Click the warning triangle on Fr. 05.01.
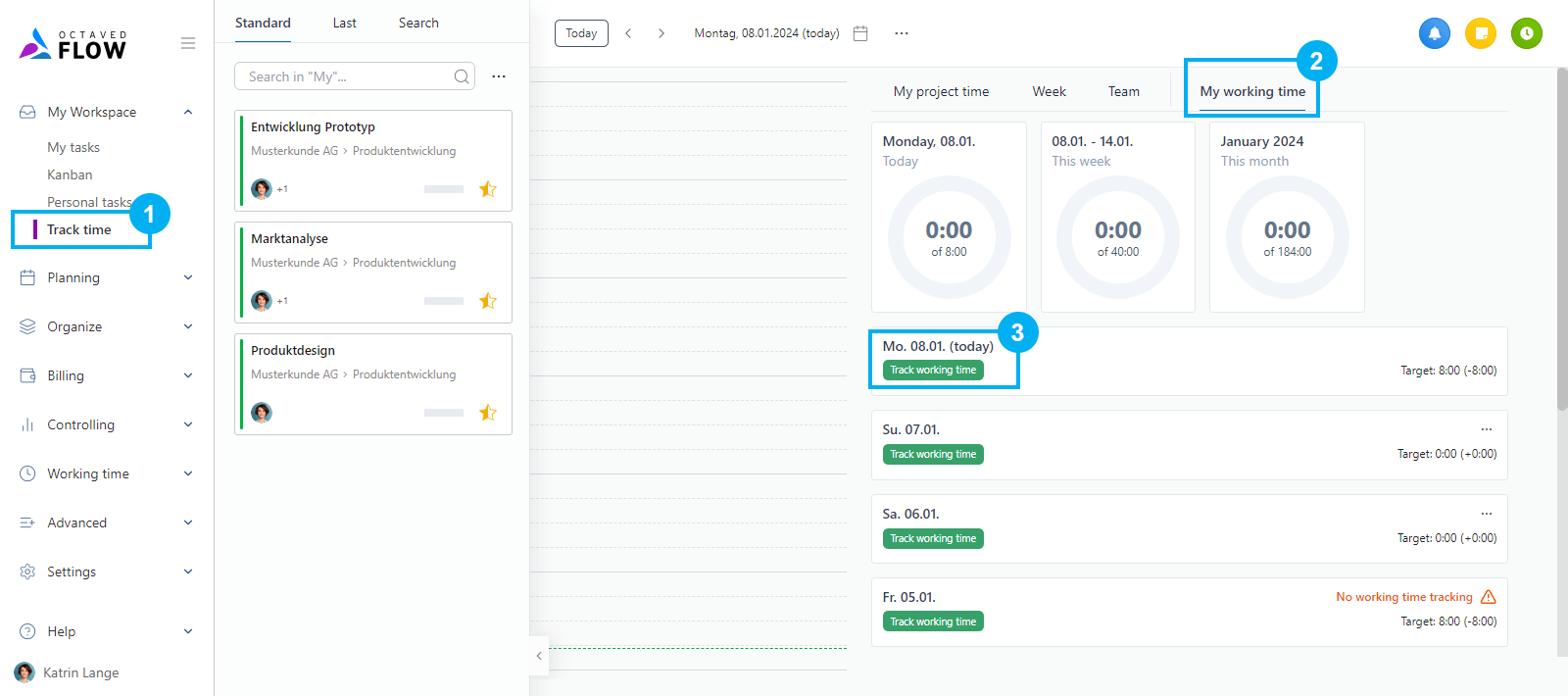This screenshot has height=696, width=1568. [1489, 597]
